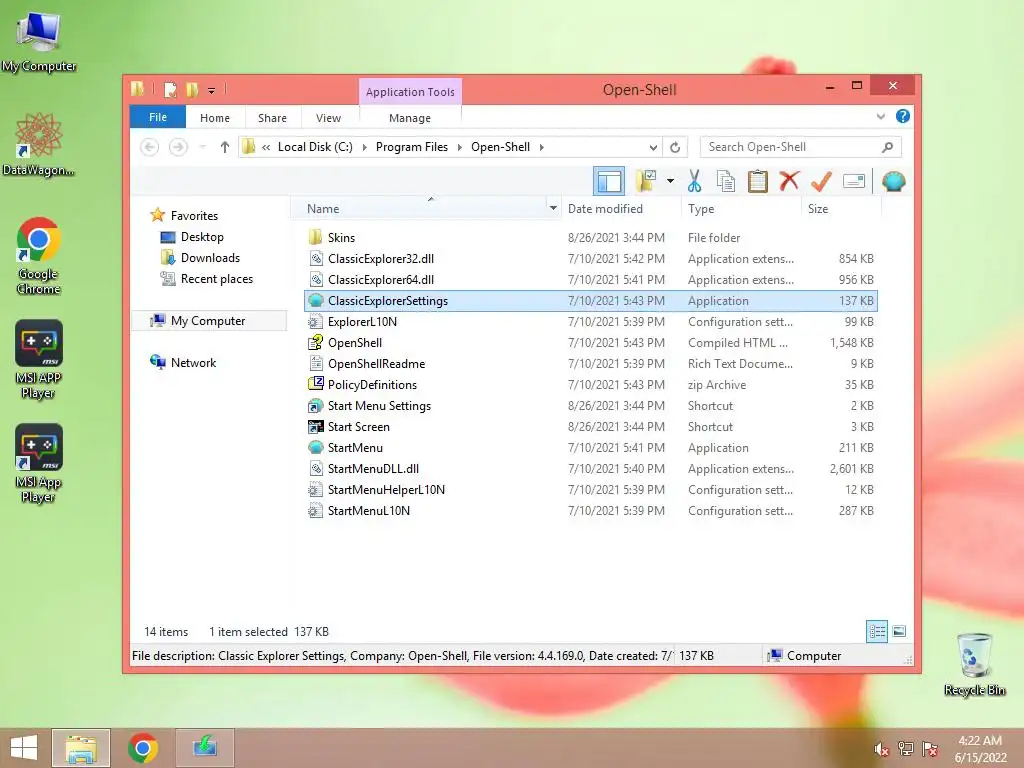
Task: Click into Search Open-Shell box
Action: (790, 147)
